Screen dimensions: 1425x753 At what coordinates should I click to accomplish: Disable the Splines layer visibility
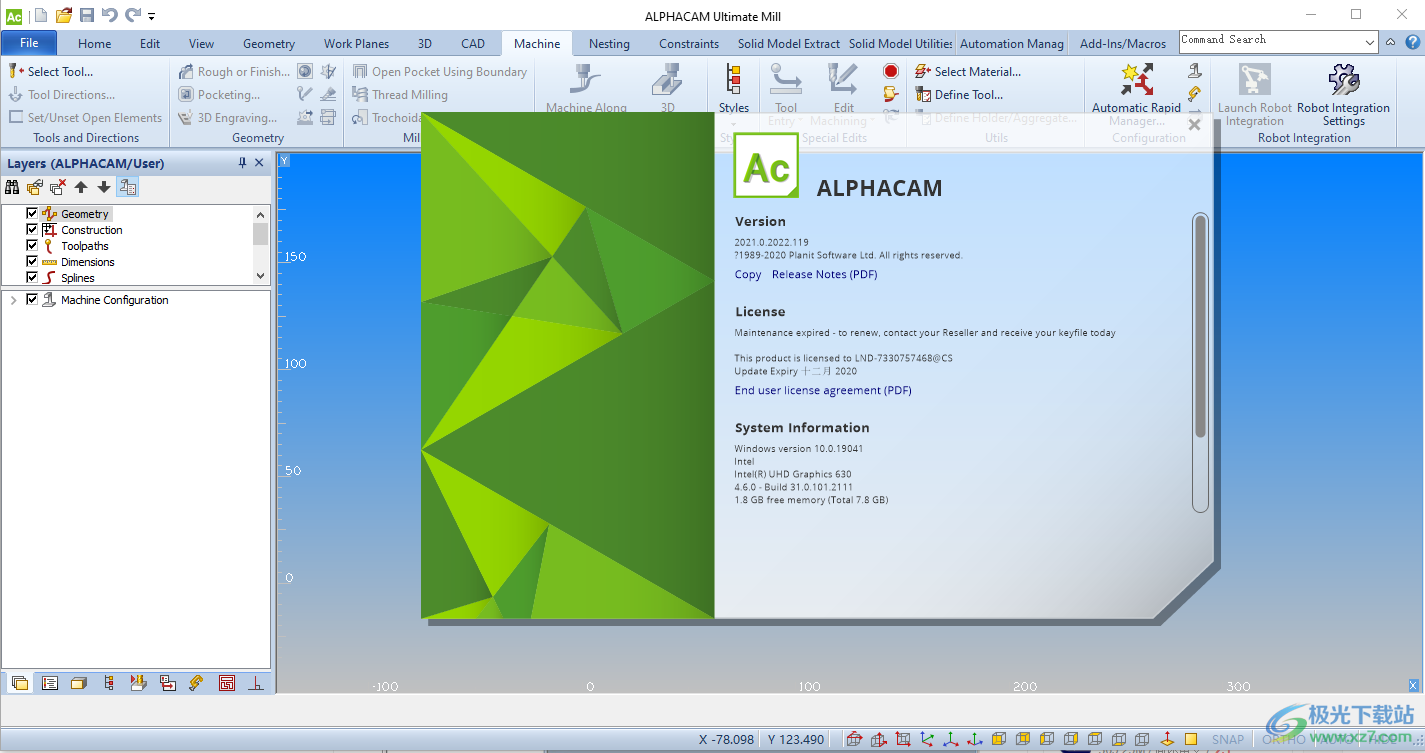pos(32,277)
